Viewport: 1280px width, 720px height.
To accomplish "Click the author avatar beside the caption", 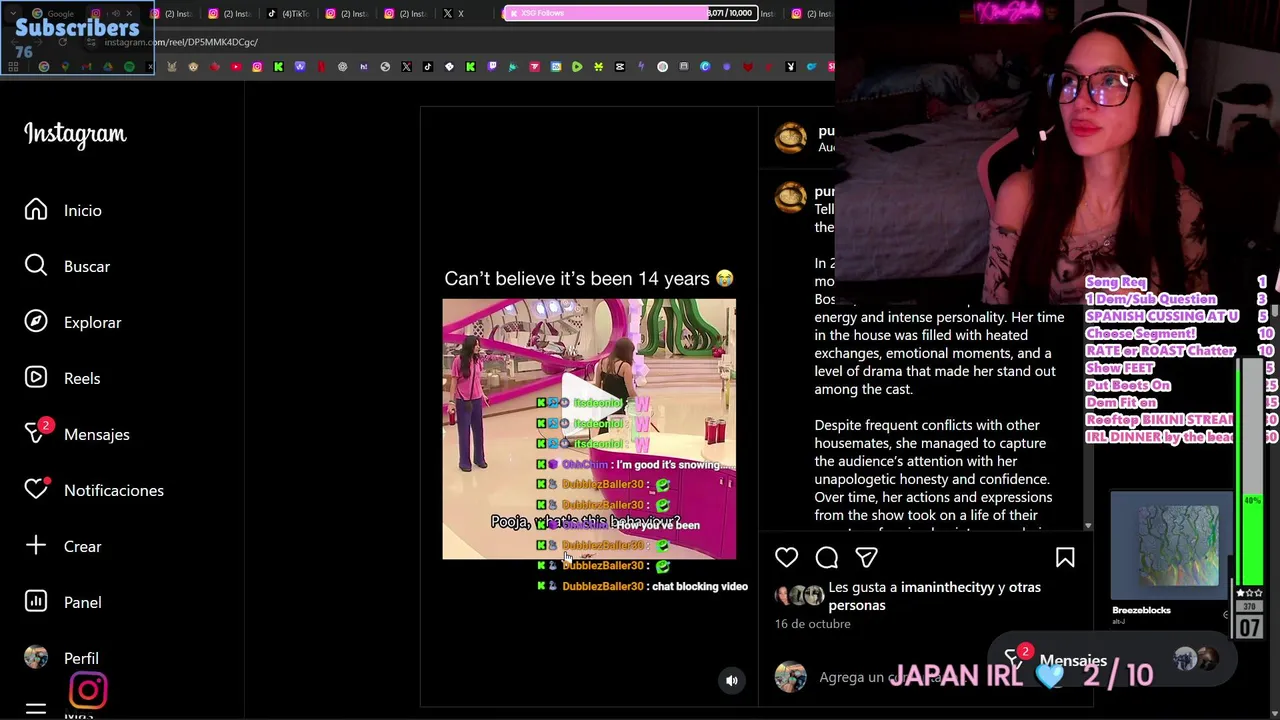I will (x=790, y=198).
